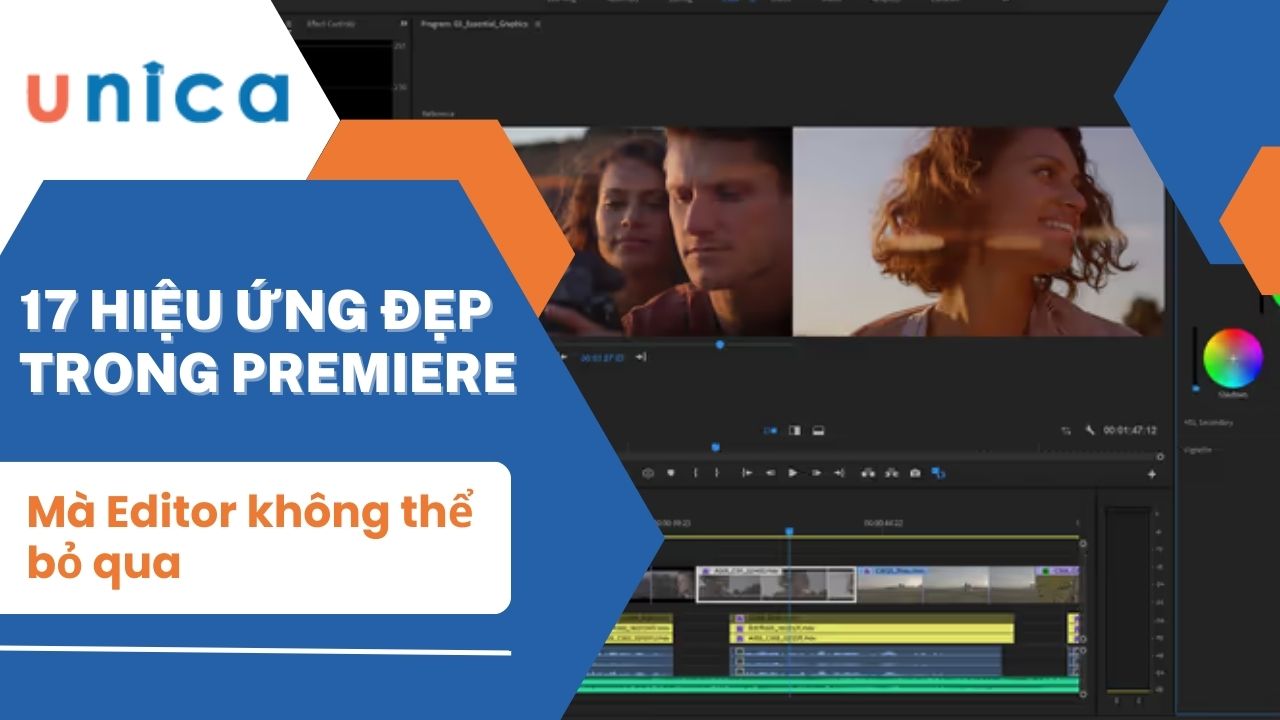Image resolution: width=1280 pixels, height=720 pixels.
Task: Toggle the blue Comparison View icon
Action: tap(938, 473)
